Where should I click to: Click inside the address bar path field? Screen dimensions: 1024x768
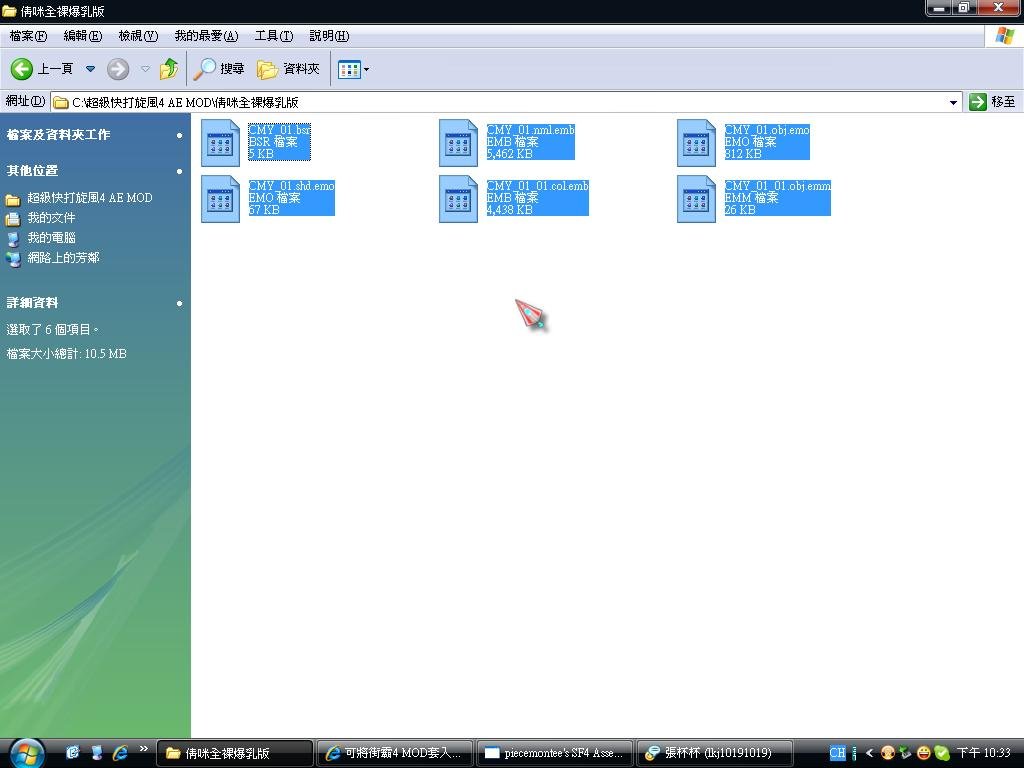tap(500, 102)
